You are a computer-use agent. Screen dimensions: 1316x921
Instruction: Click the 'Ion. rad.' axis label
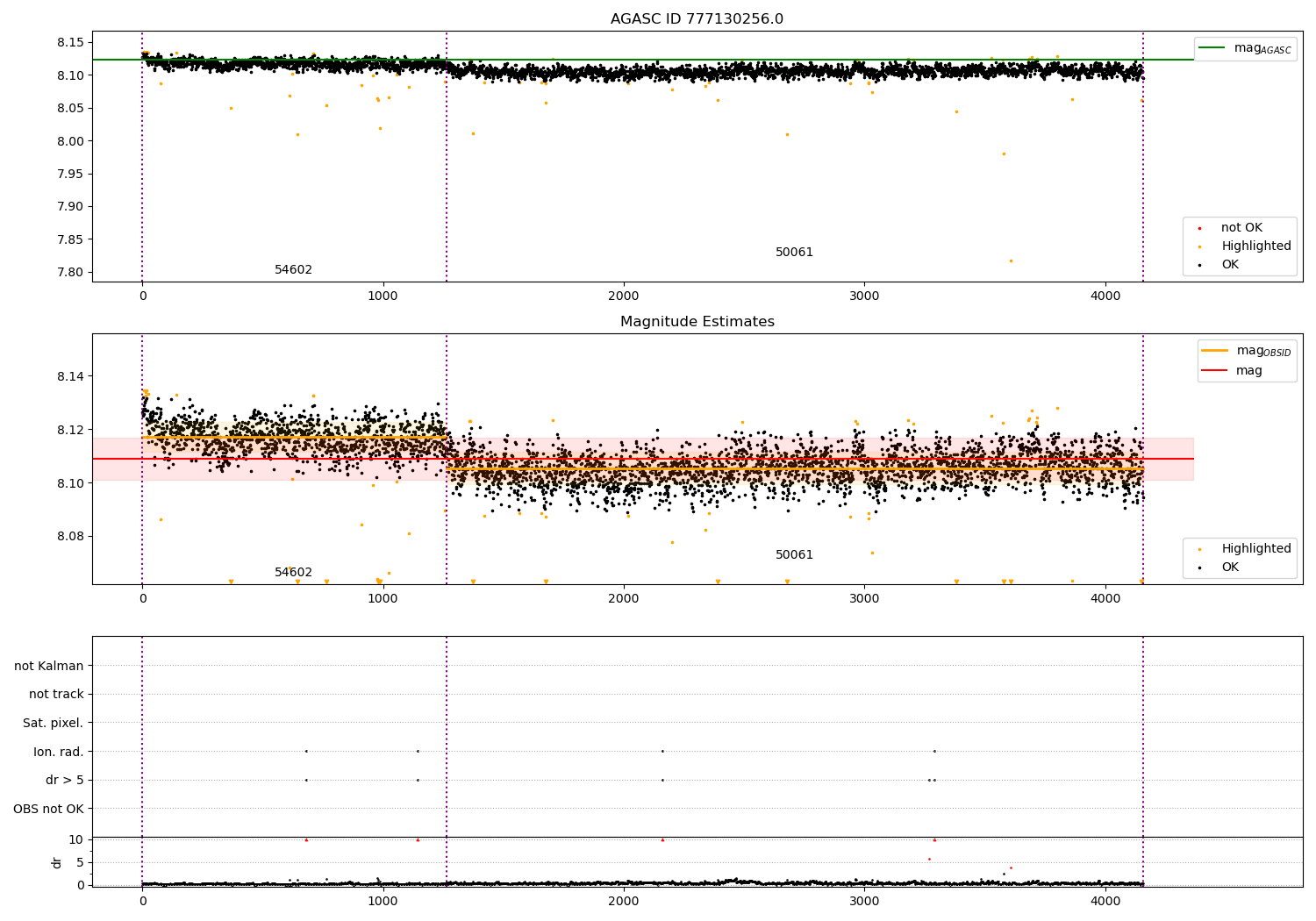pos(59,753)
